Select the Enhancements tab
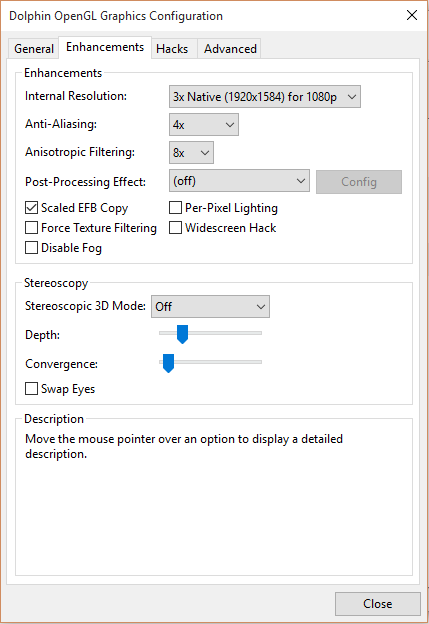The image size is (429, 624). point(105,47)
